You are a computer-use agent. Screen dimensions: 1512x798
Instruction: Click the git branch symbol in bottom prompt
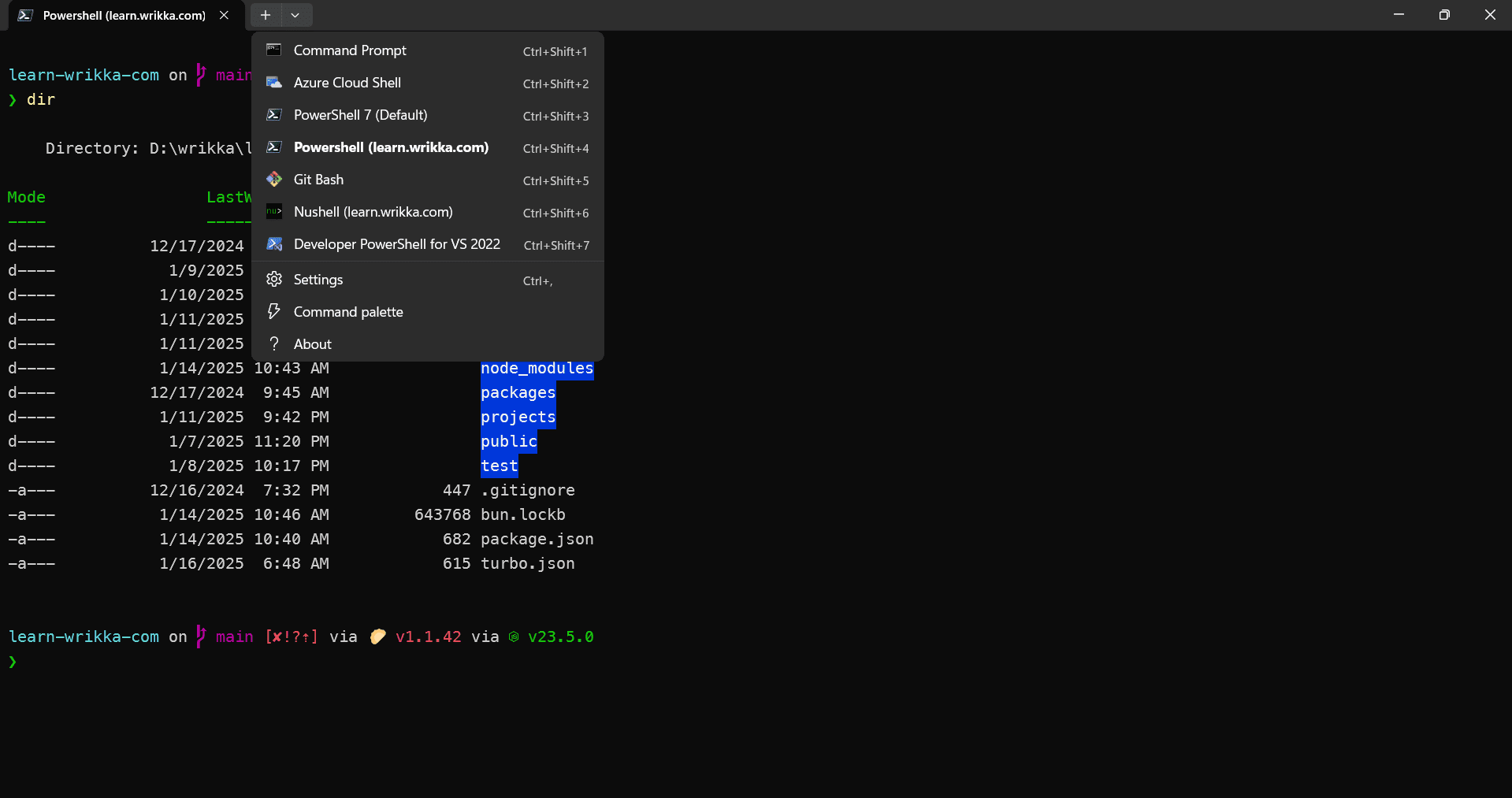(x=201, y=636)
